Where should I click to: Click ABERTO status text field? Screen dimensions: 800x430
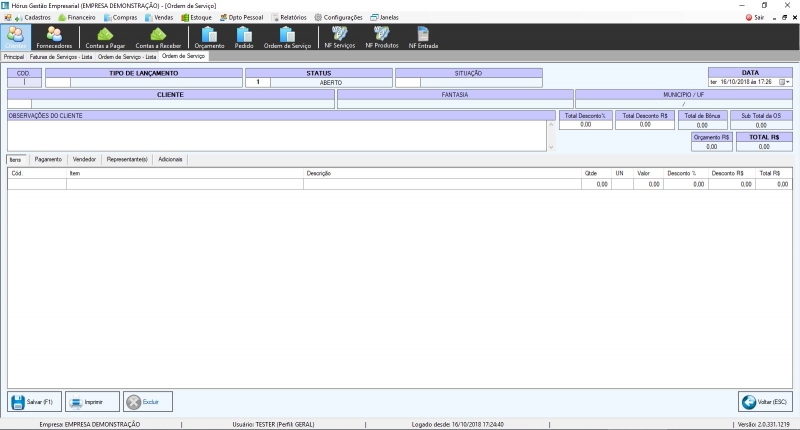[x=331, y=82]
